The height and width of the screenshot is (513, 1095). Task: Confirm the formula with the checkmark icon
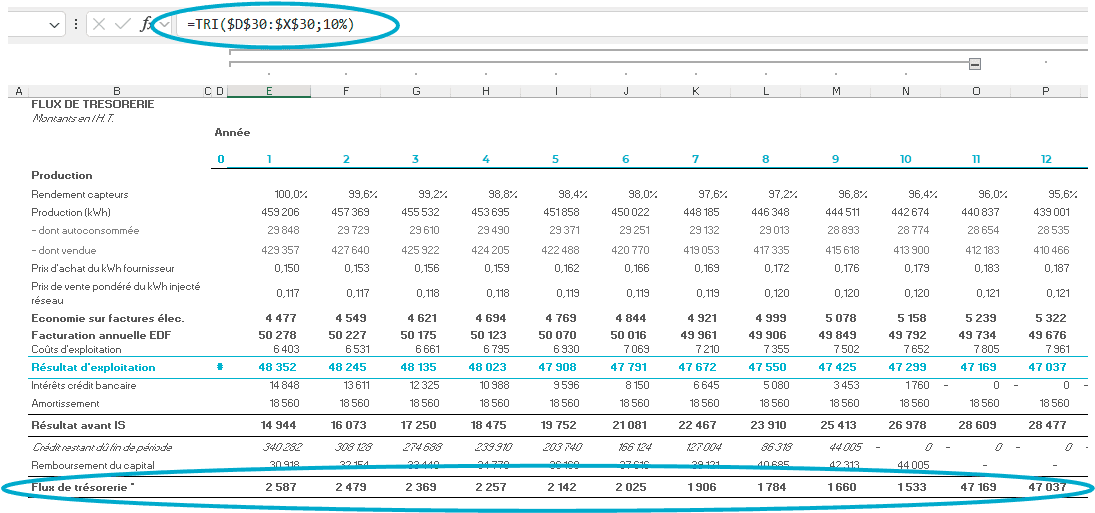click(x=123, y=24)
